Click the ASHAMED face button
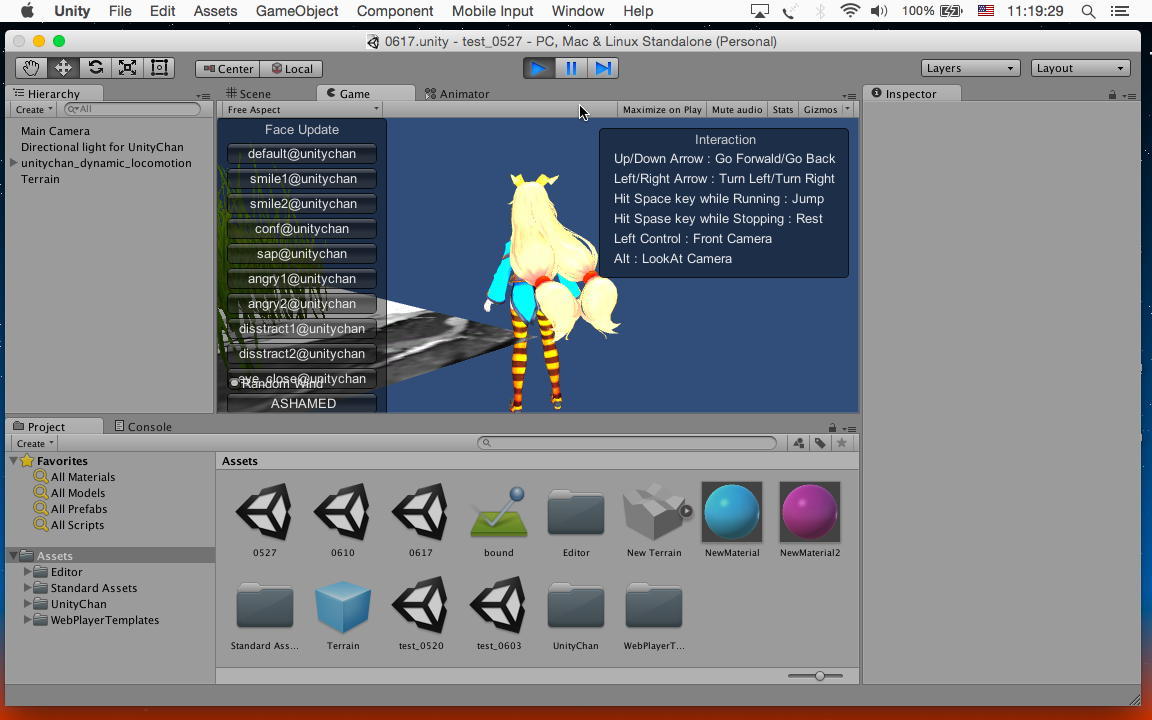1152x720 pixels. pos(302,403)
